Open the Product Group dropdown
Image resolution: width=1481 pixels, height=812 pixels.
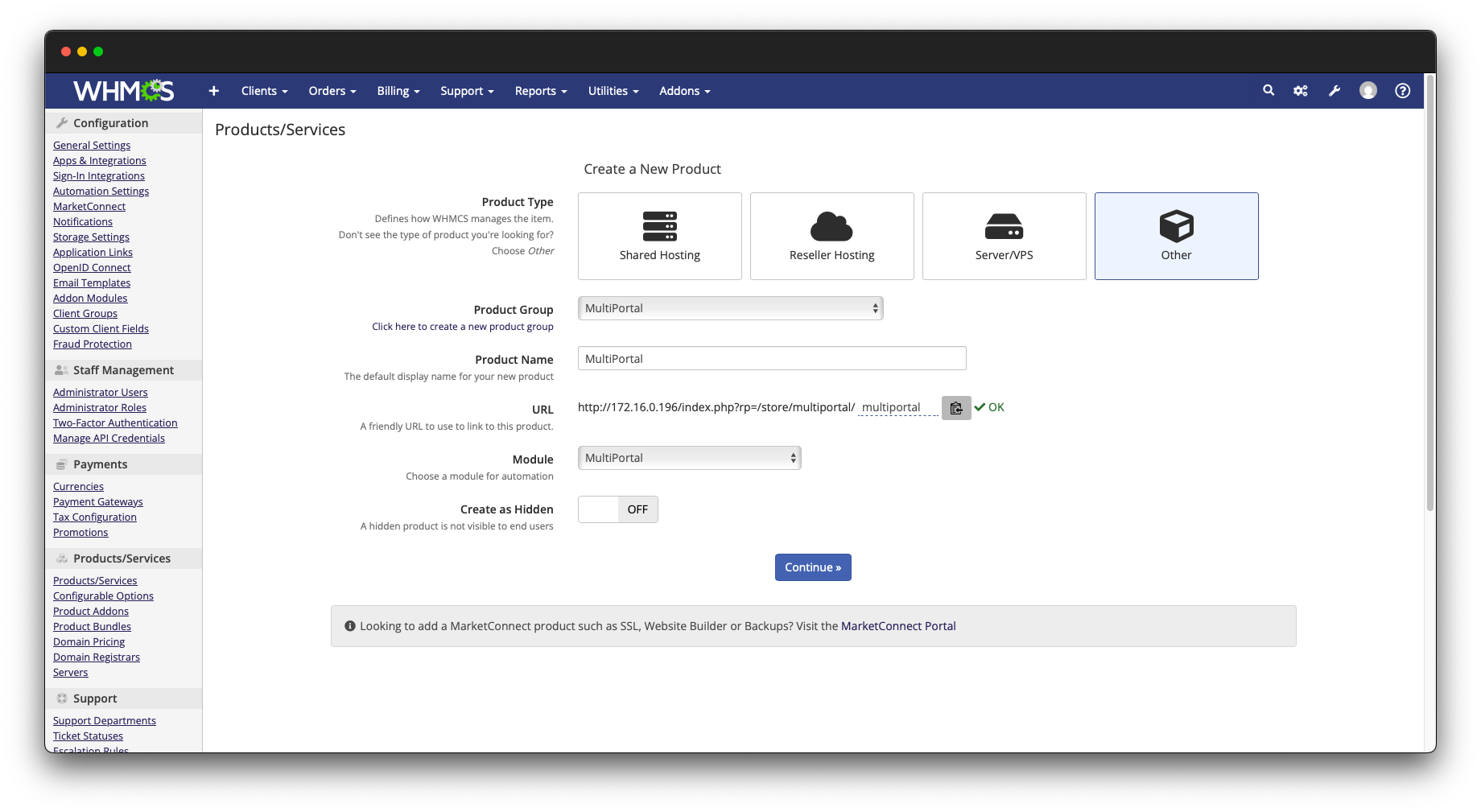coord(731,308)
